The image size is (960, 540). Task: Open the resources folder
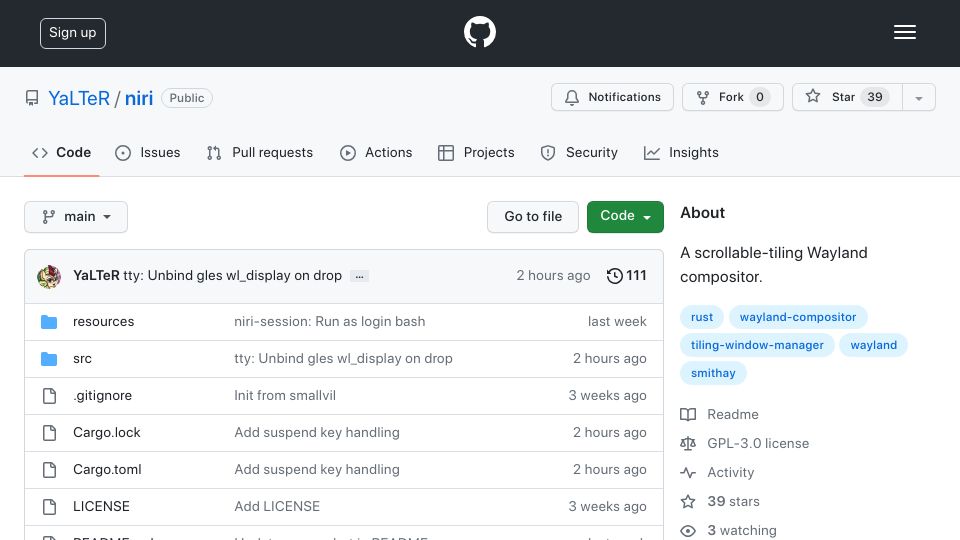click(103, 321)
